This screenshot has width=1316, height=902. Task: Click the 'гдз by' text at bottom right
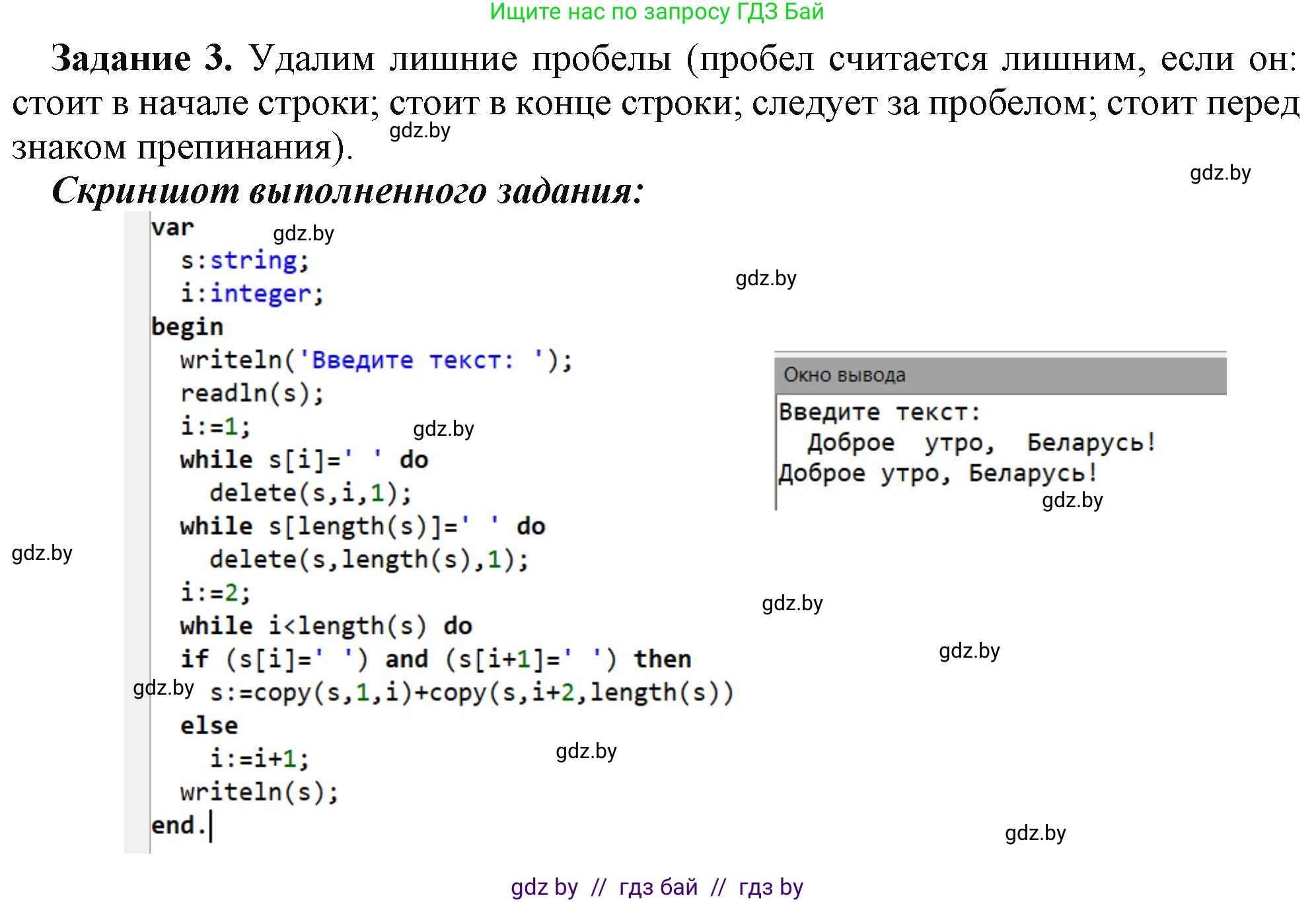(x=770, y=887)
